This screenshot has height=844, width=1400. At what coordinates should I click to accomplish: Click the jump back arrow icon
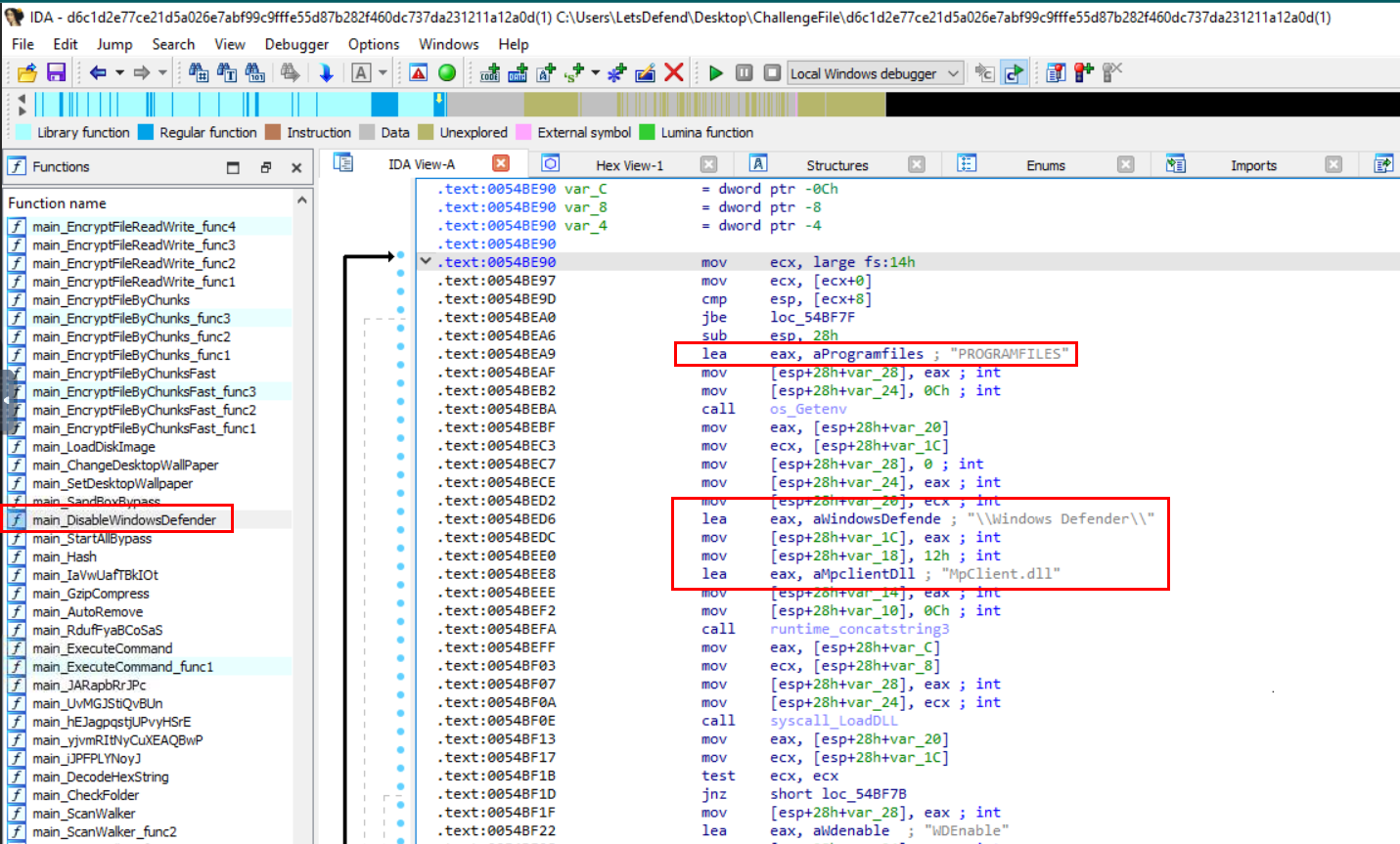coord(98,72)
